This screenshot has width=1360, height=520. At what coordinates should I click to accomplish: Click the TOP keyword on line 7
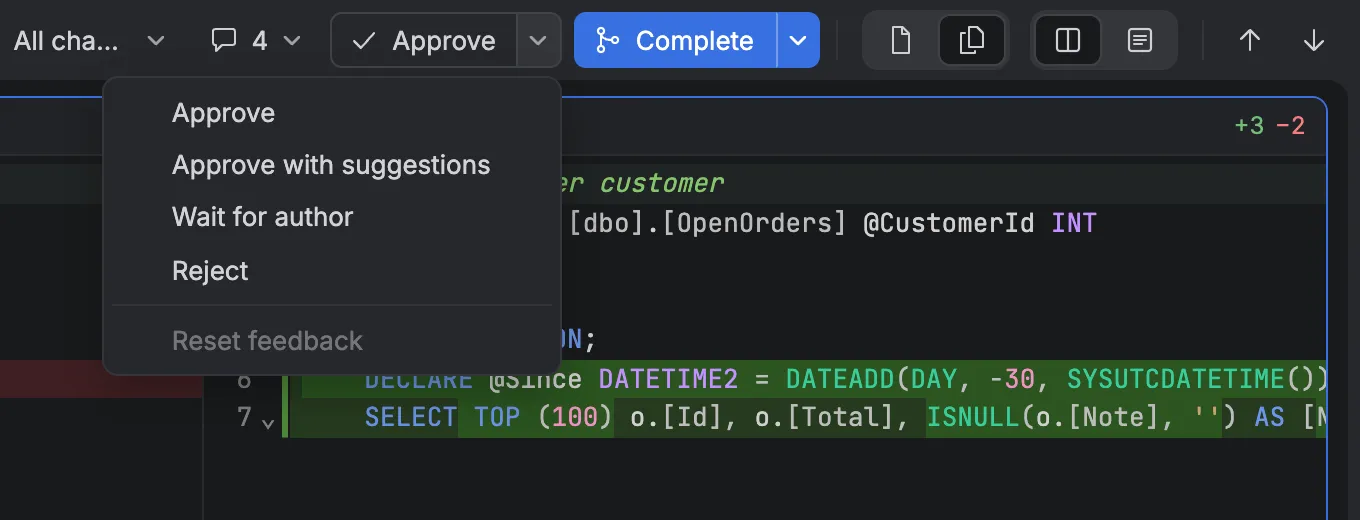[x=497, y=417]
